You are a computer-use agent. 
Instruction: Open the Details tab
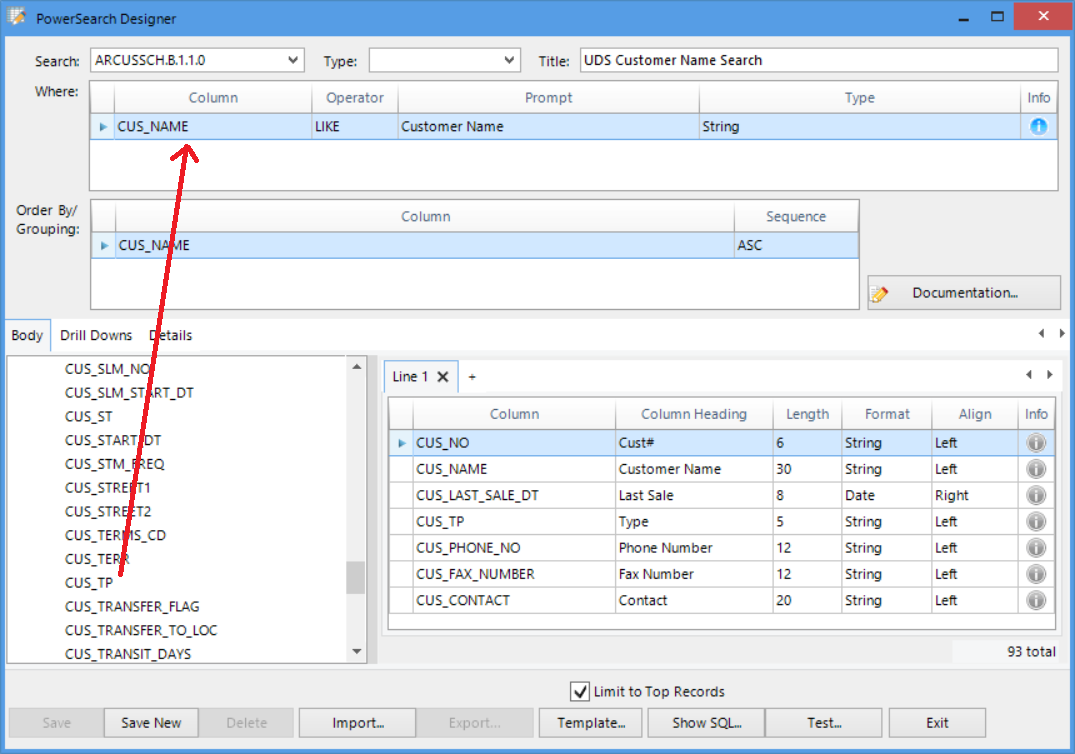(x=171, y=335)
